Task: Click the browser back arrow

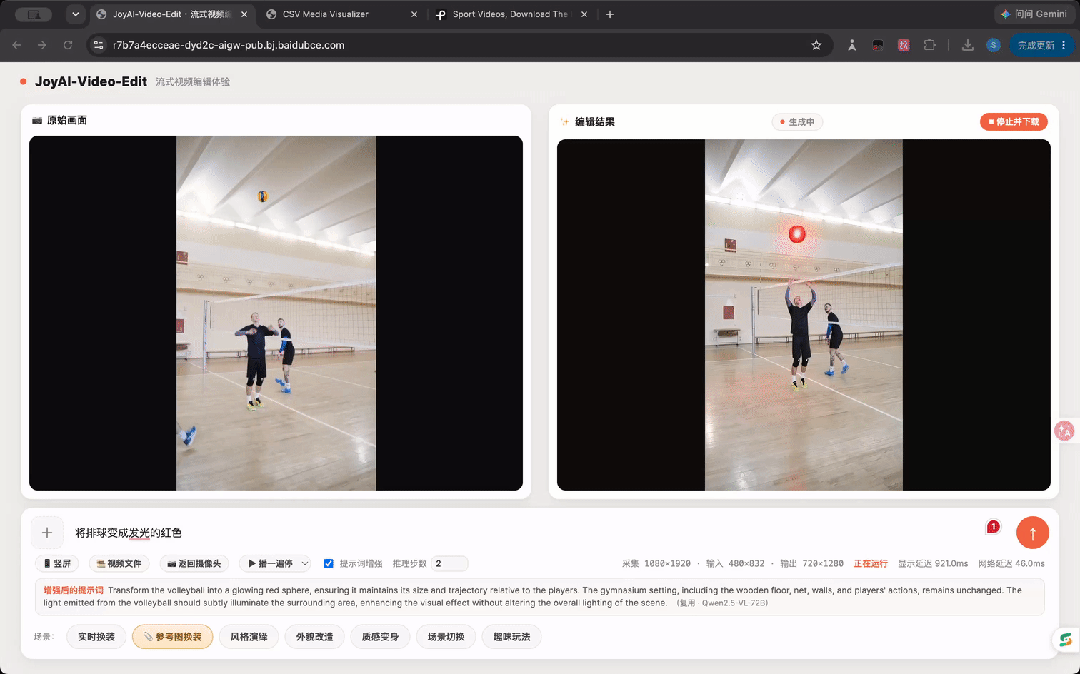Action: (x=17, y=45)
